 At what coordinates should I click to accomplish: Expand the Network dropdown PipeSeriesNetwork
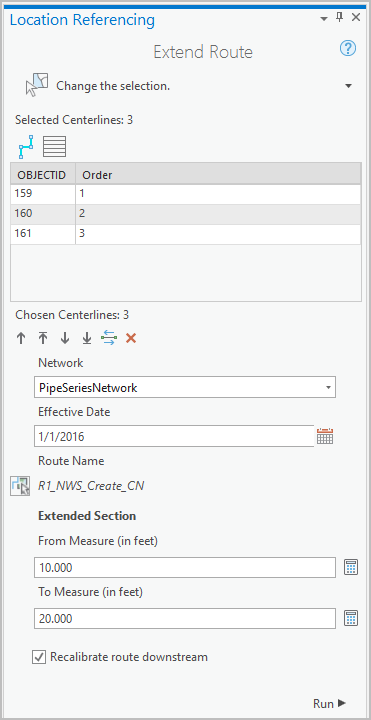(185, 388)
